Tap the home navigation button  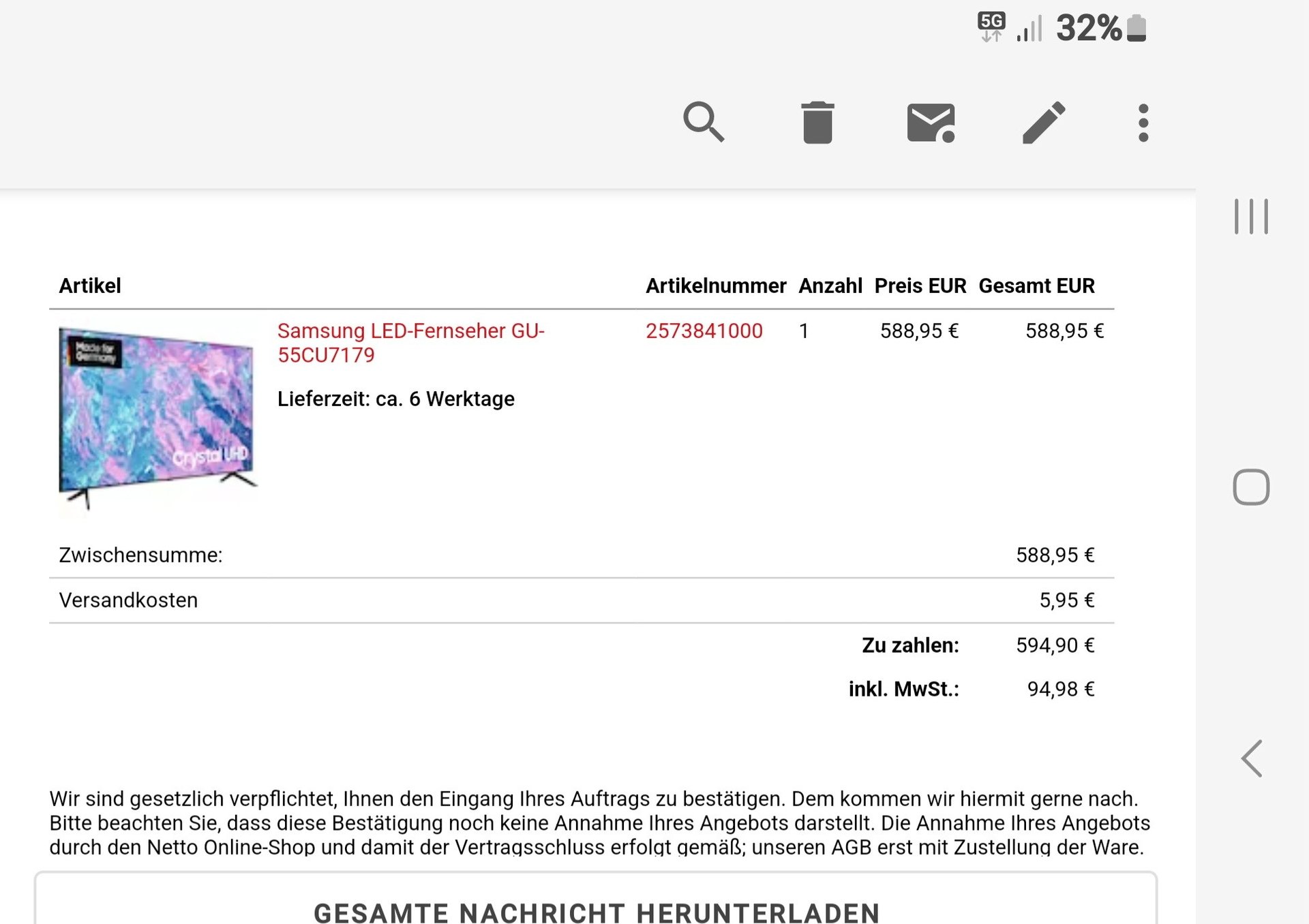click(1251, 487)
